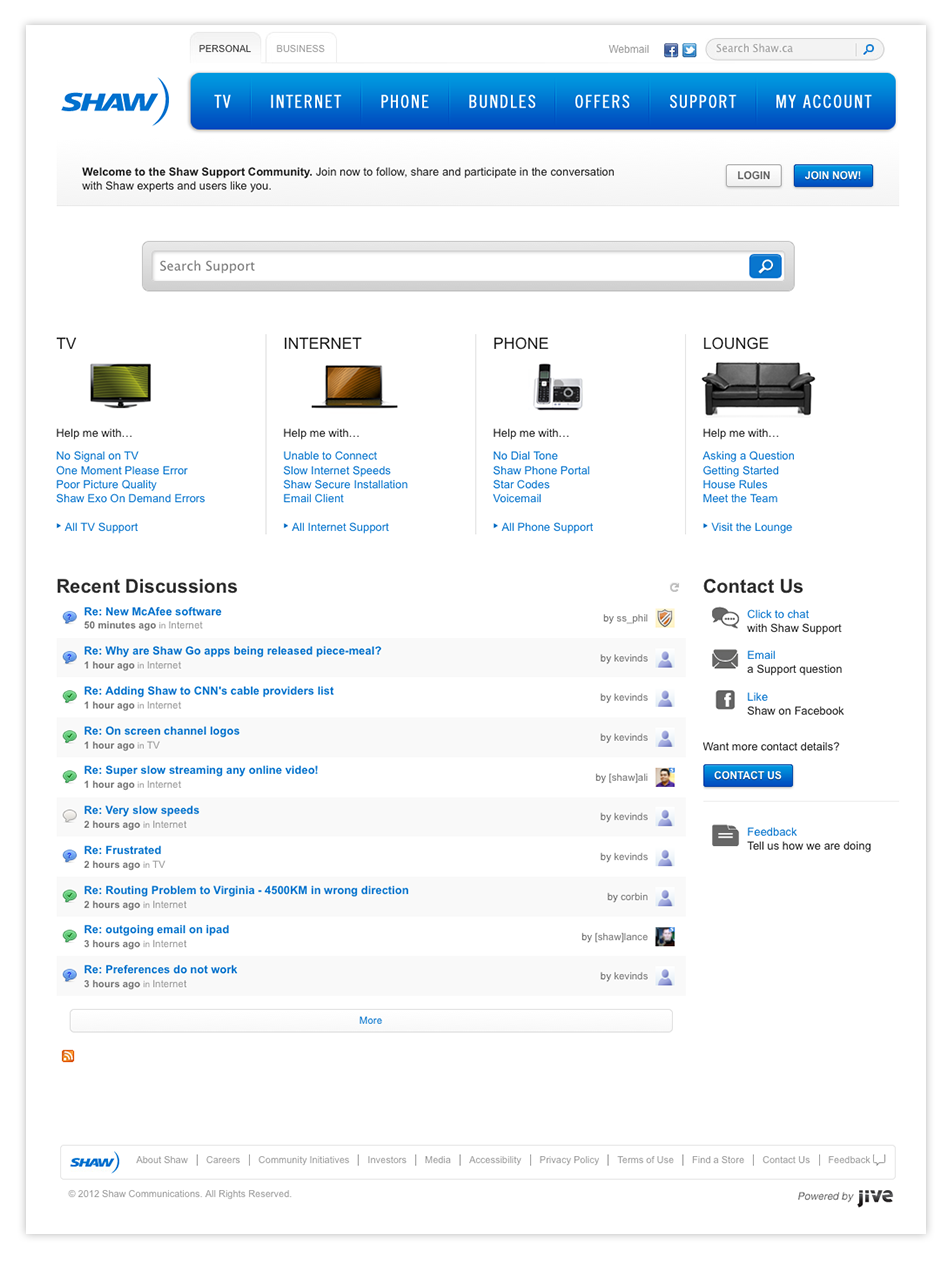
Task: Open the outgoing email on ipad discussion
Action: (156, 929)
